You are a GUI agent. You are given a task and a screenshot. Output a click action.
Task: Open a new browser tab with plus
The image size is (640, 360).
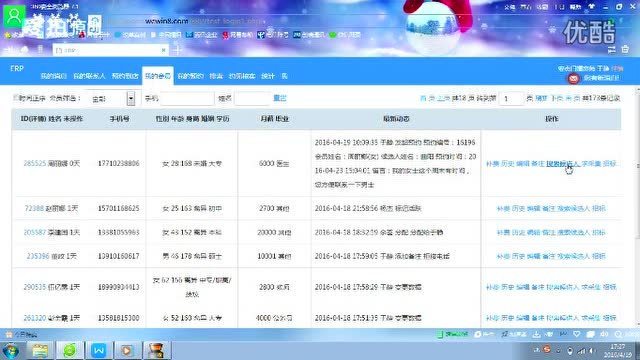tap(177, 50)
